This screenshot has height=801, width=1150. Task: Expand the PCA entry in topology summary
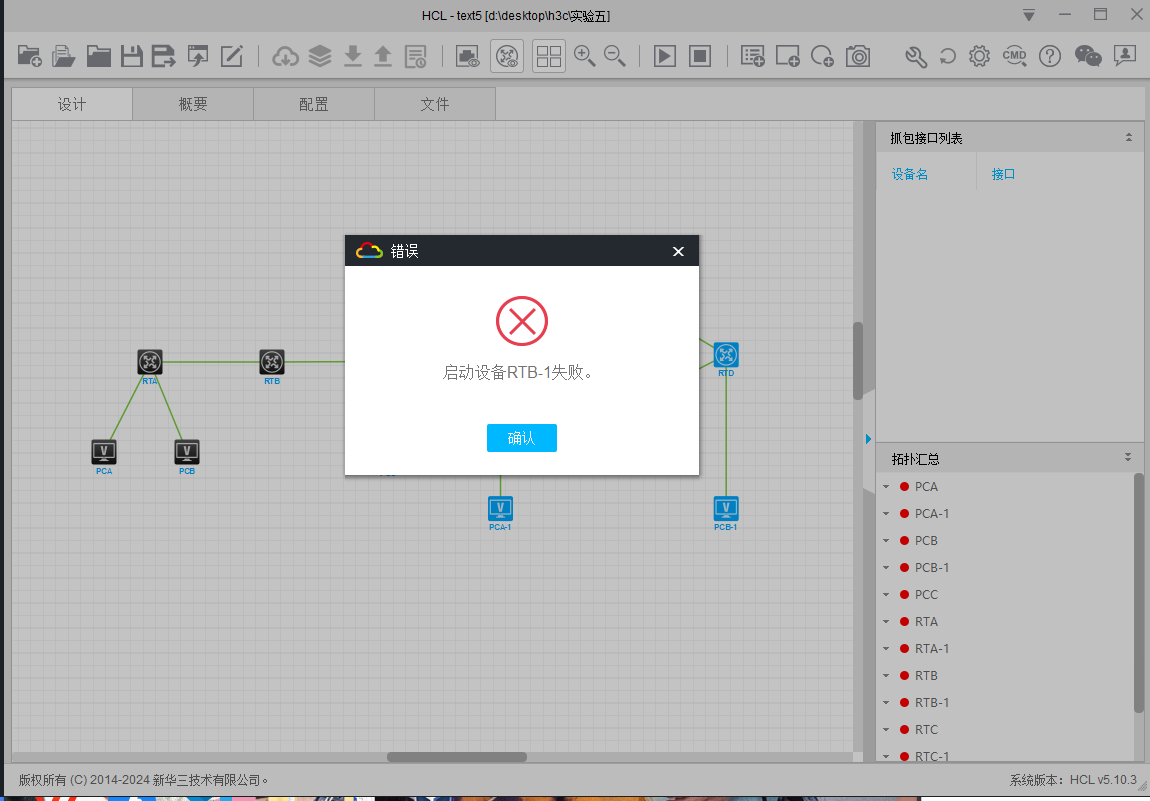(x=885, y=487)
